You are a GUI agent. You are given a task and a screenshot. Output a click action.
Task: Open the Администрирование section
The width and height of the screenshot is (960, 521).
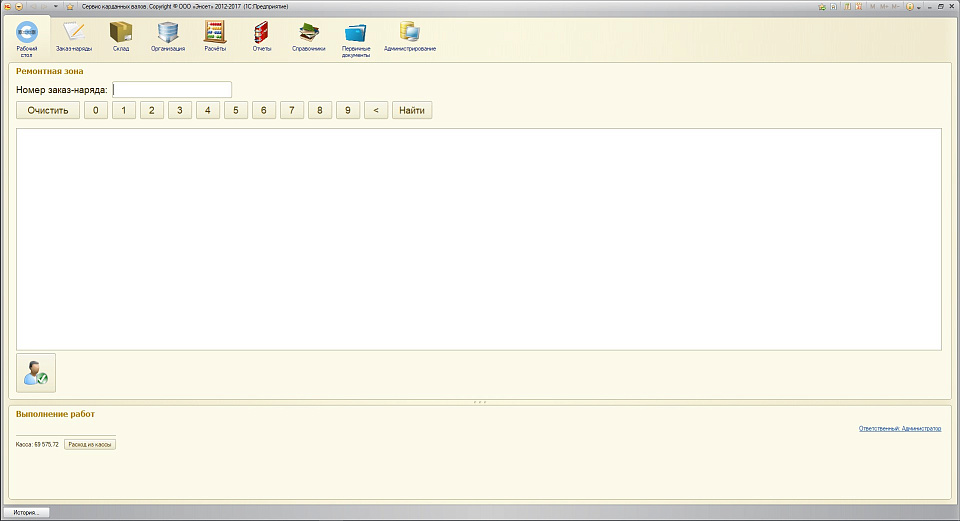tap(410, 36)
